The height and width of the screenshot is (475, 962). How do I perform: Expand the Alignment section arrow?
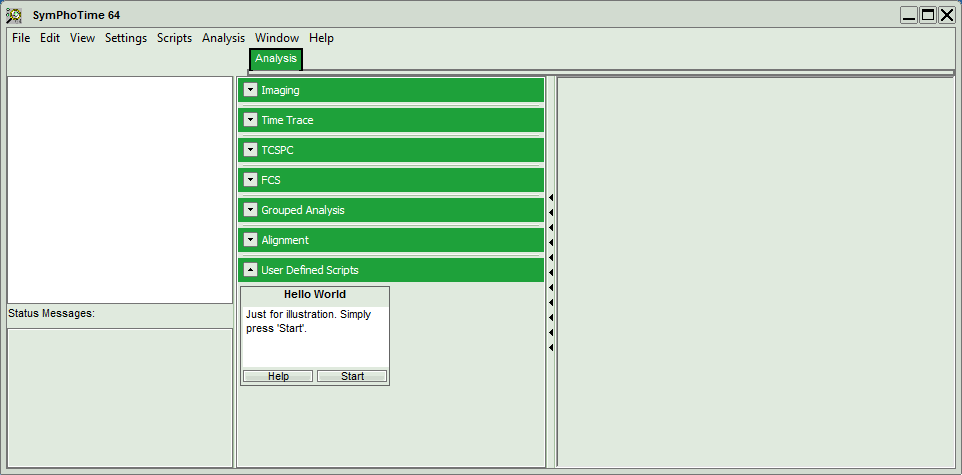(x=250, y=240)
